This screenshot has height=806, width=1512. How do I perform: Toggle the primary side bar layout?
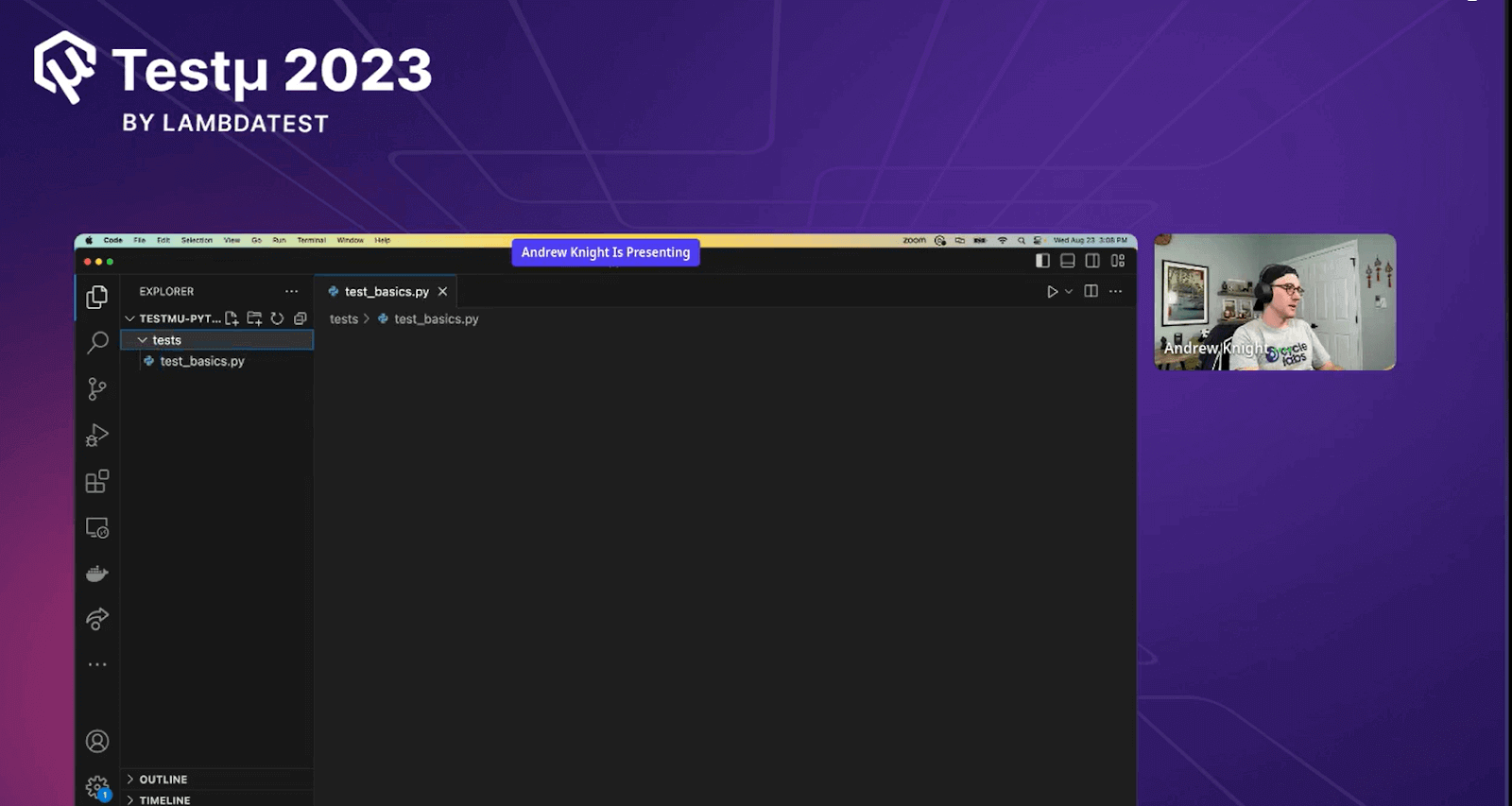(1042, 261)
